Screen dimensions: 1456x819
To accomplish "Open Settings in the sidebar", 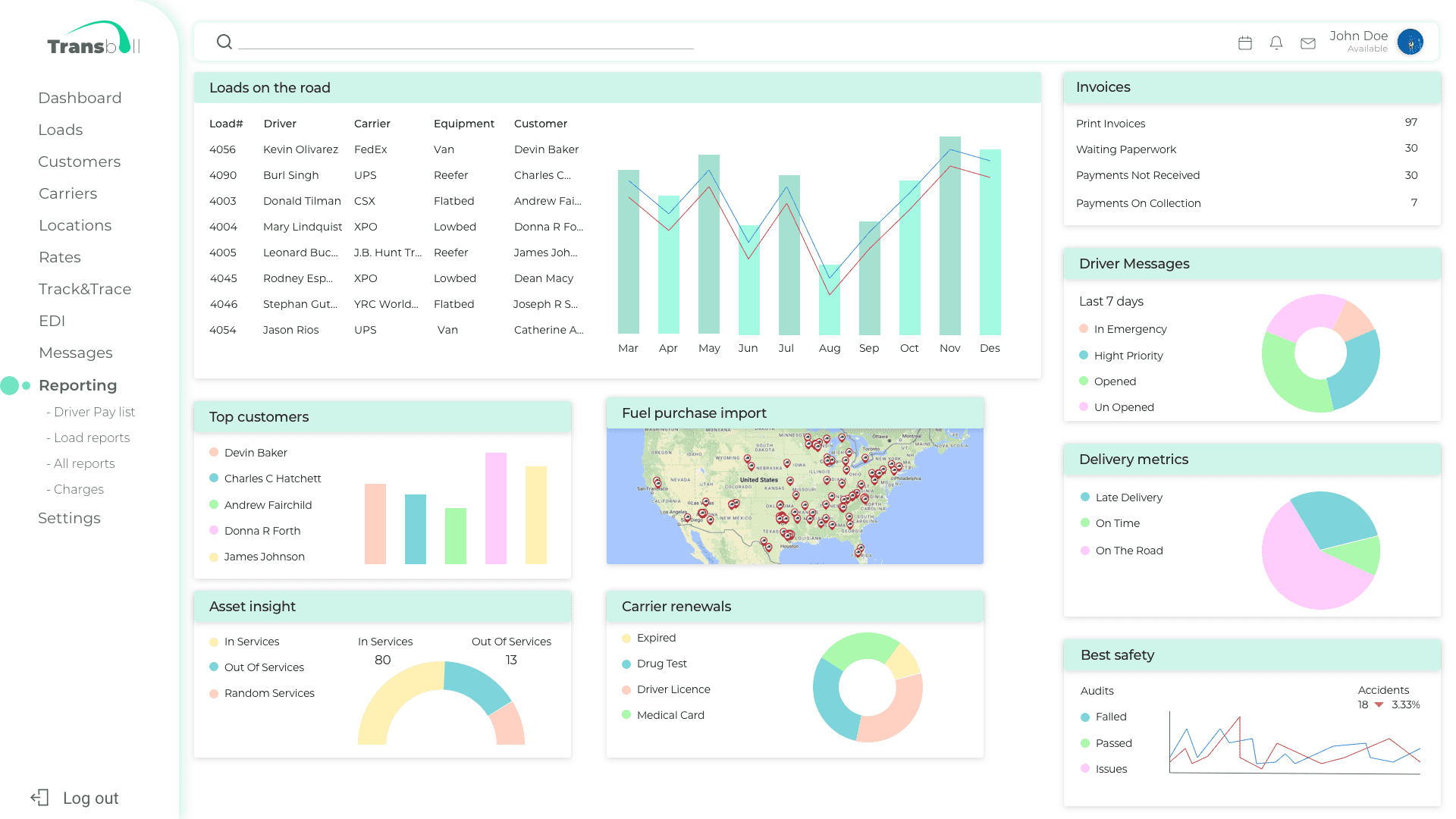I will point(69,518).
